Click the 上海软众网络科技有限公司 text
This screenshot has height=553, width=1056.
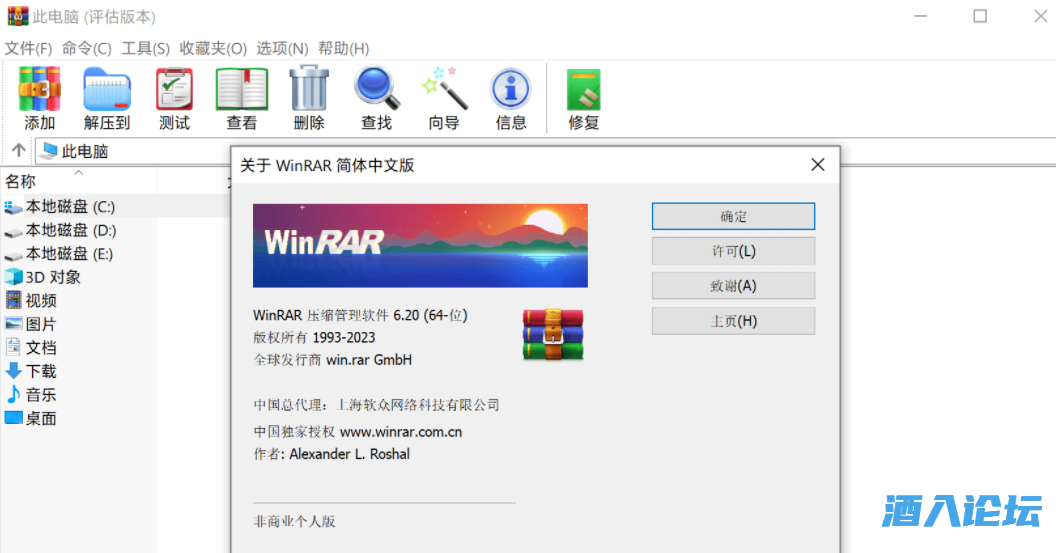coord(418,405)
